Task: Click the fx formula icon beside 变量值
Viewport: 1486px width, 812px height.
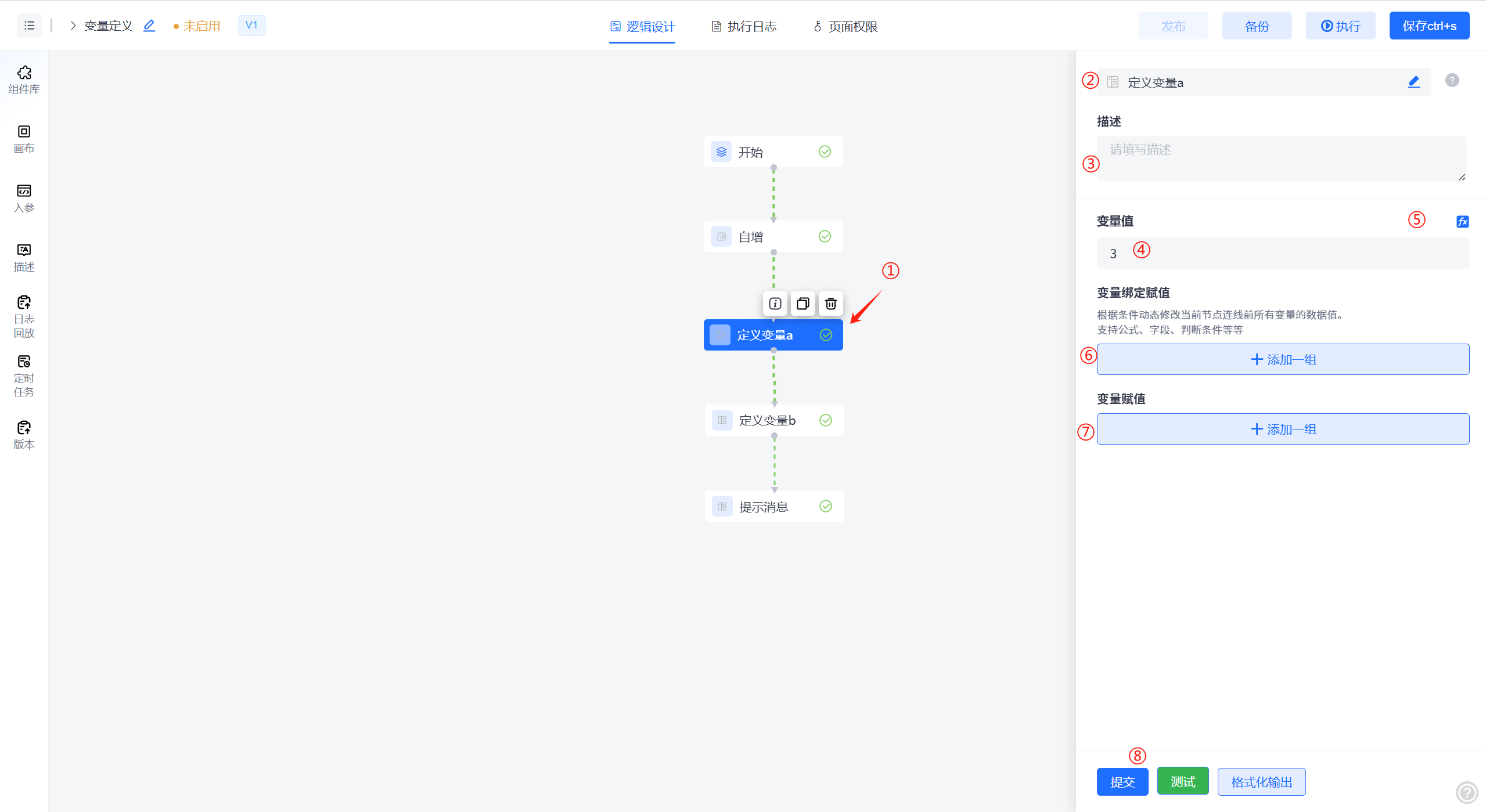Action: (1462, 221)
